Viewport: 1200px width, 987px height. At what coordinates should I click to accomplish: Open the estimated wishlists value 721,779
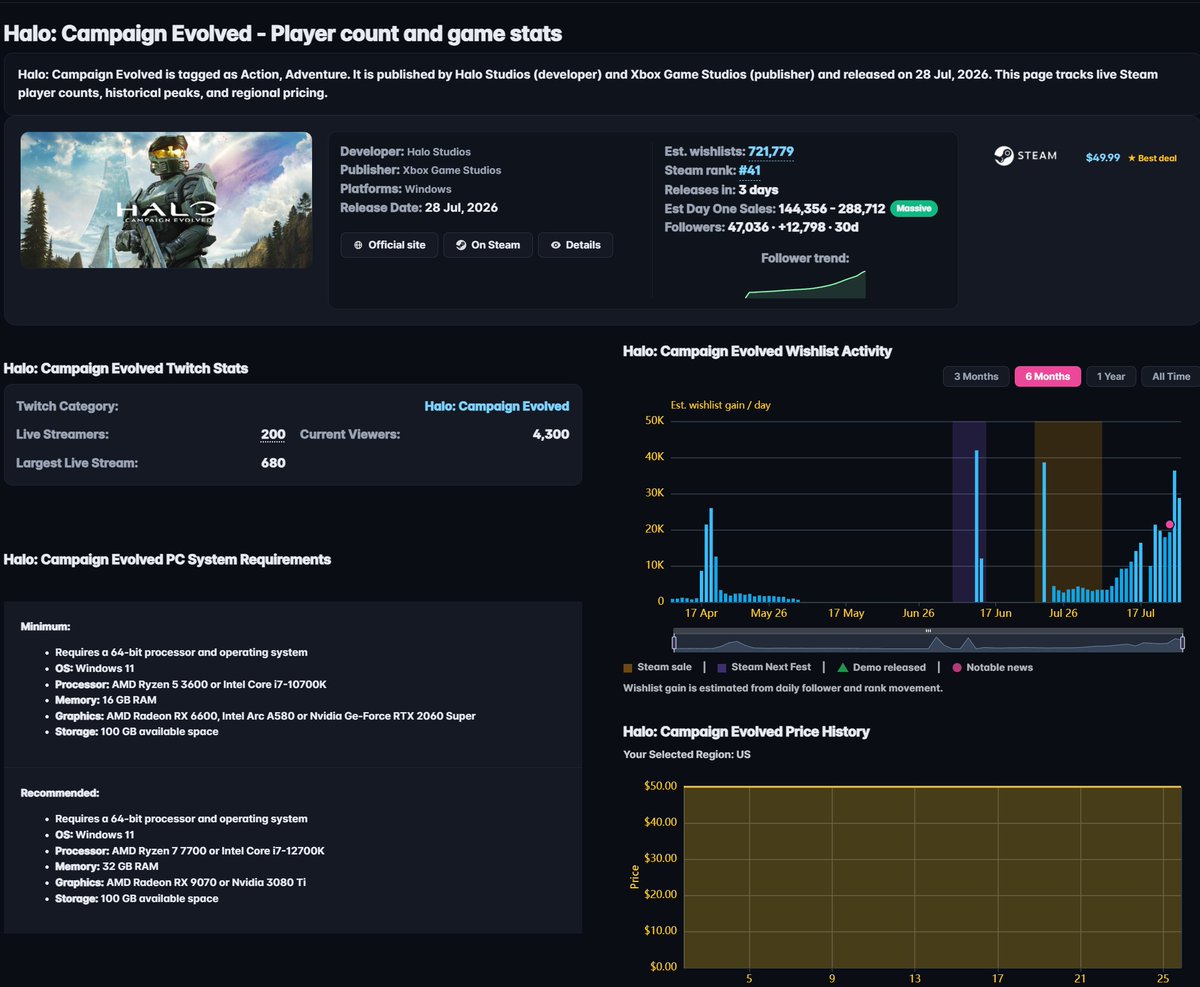pyautogui.click(x=771, y=152)
